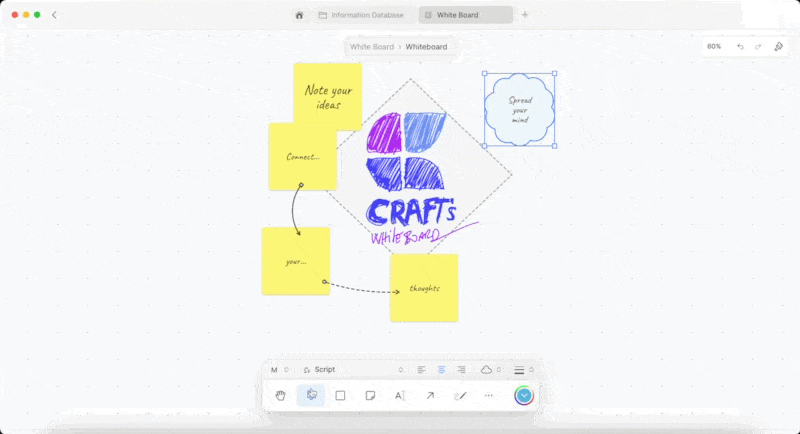The width and height of the screenshot is (800, 434).
Task: Open the text size M dropdown
Action: click(280, 370)
